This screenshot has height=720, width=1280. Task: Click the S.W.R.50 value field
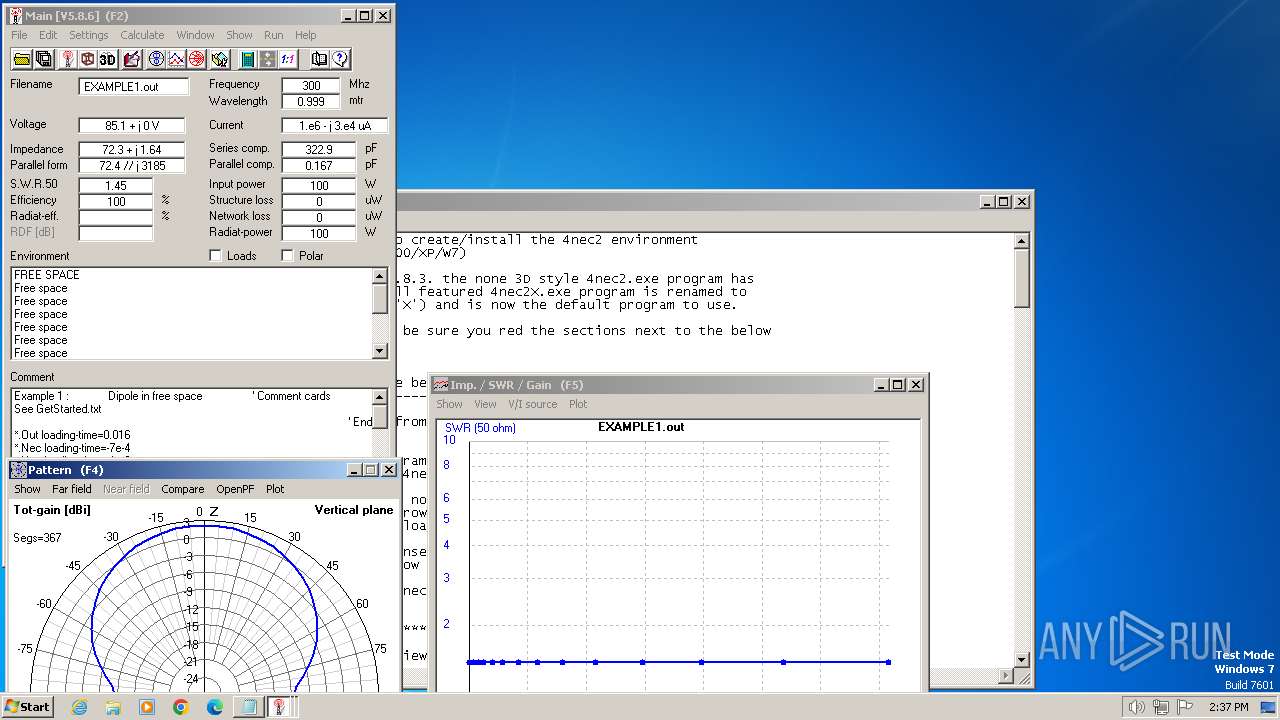[x=115, y=185]
